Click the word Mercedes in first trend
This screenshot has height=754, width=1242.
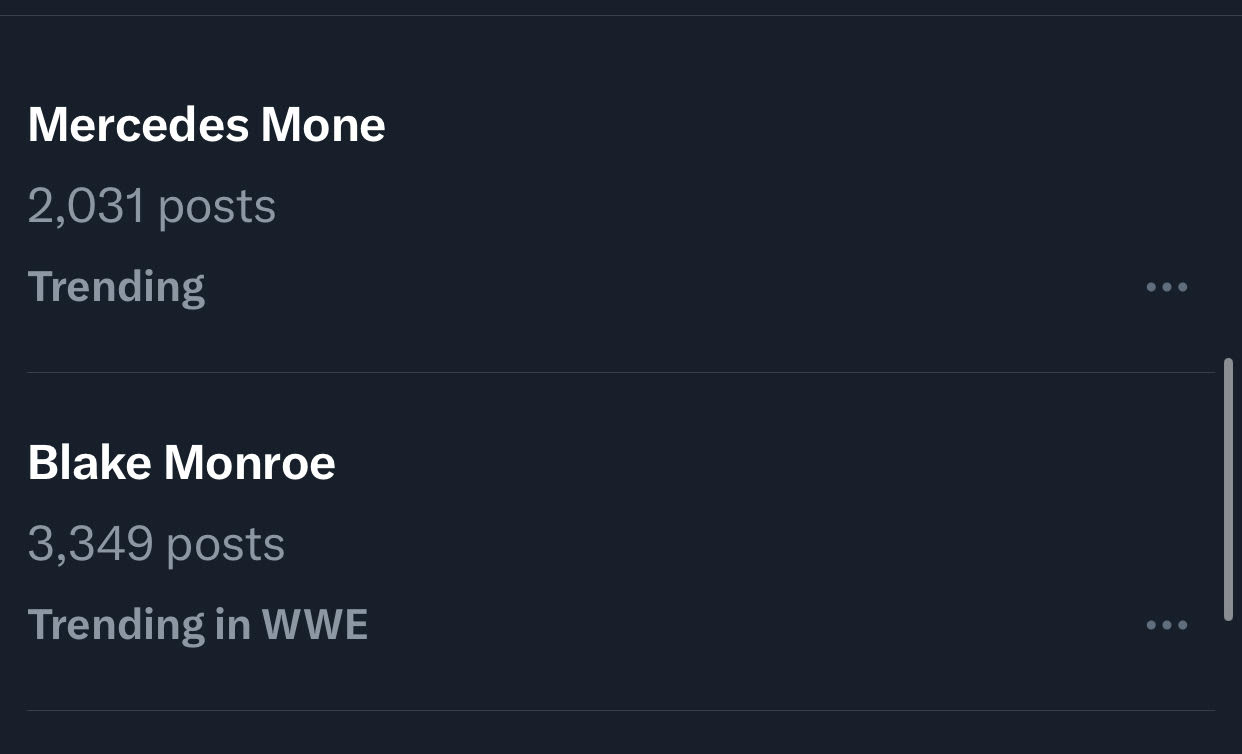click(138, 125)
